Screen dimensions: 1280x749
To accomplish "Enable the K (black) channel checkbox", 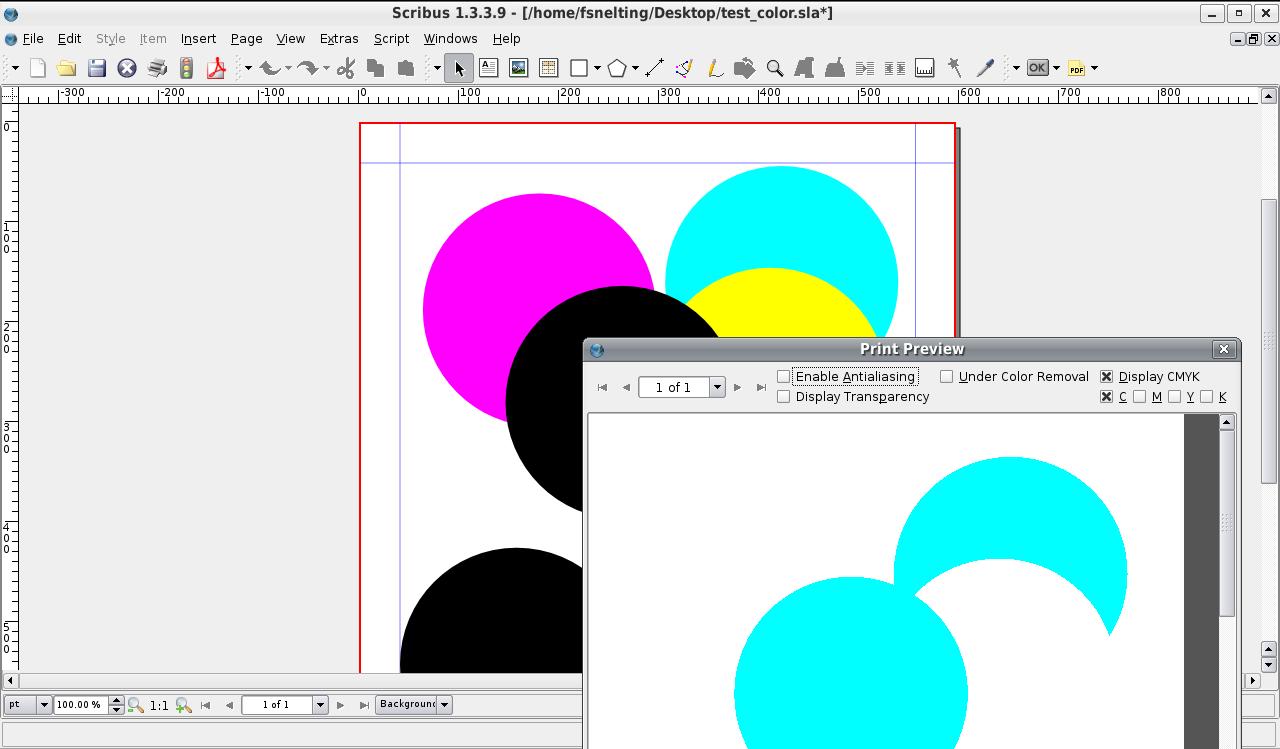I will pos(1207,397).
